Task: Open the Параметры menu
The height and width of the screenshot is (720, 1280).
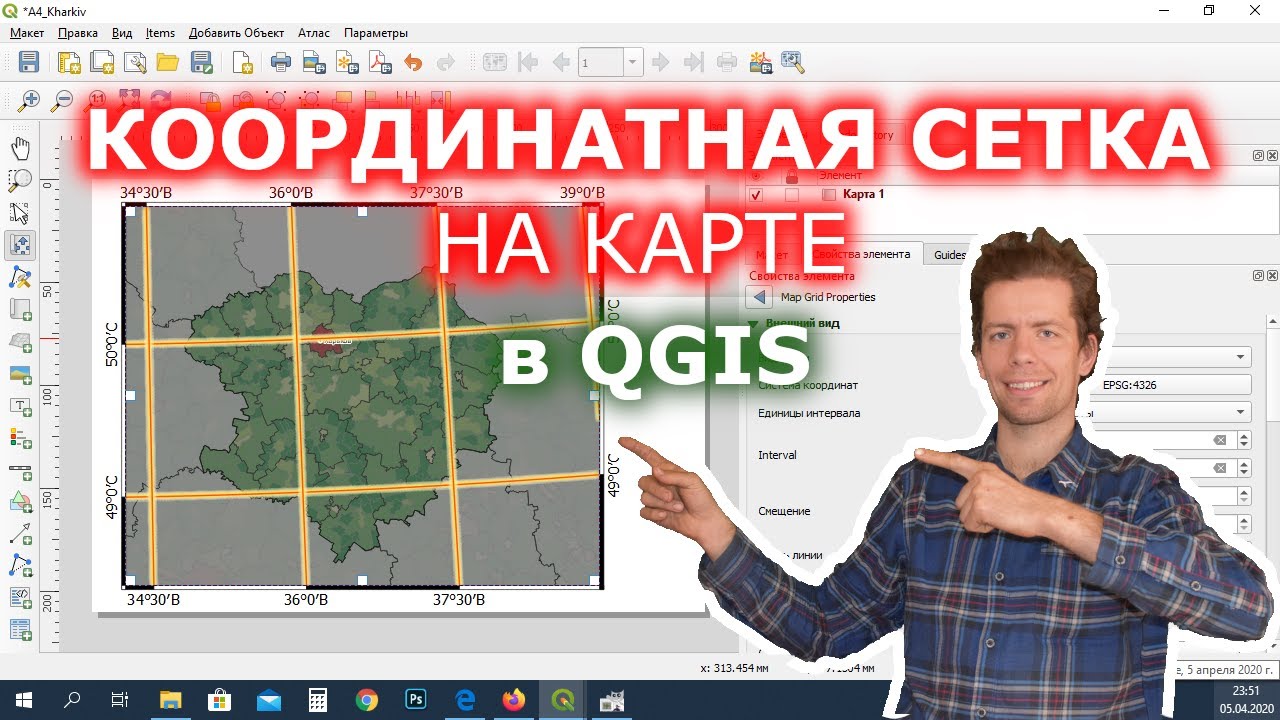Action: coord(376,33)
